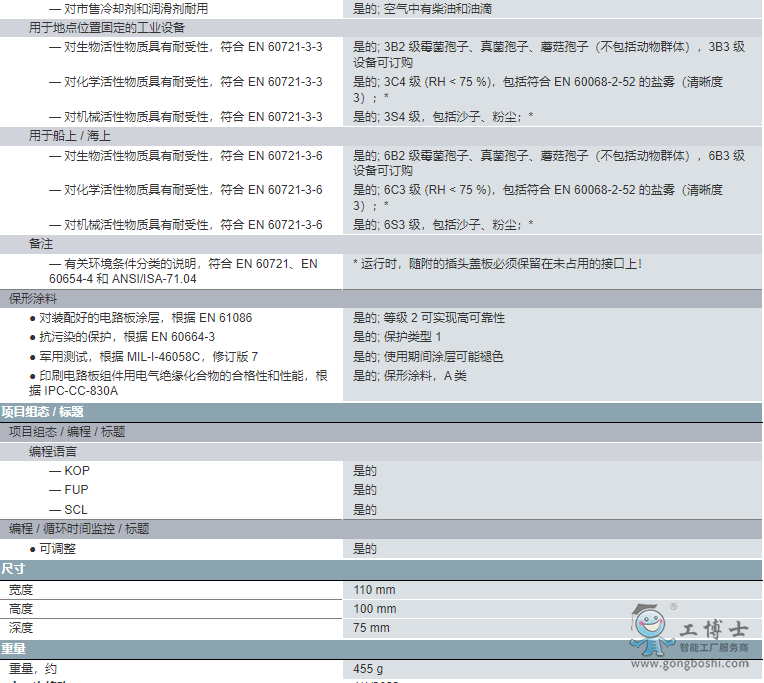764x683 pixels.
Task: Click the '是的; 6B2 级霉菌孢子' value
Action: [549, 163]
